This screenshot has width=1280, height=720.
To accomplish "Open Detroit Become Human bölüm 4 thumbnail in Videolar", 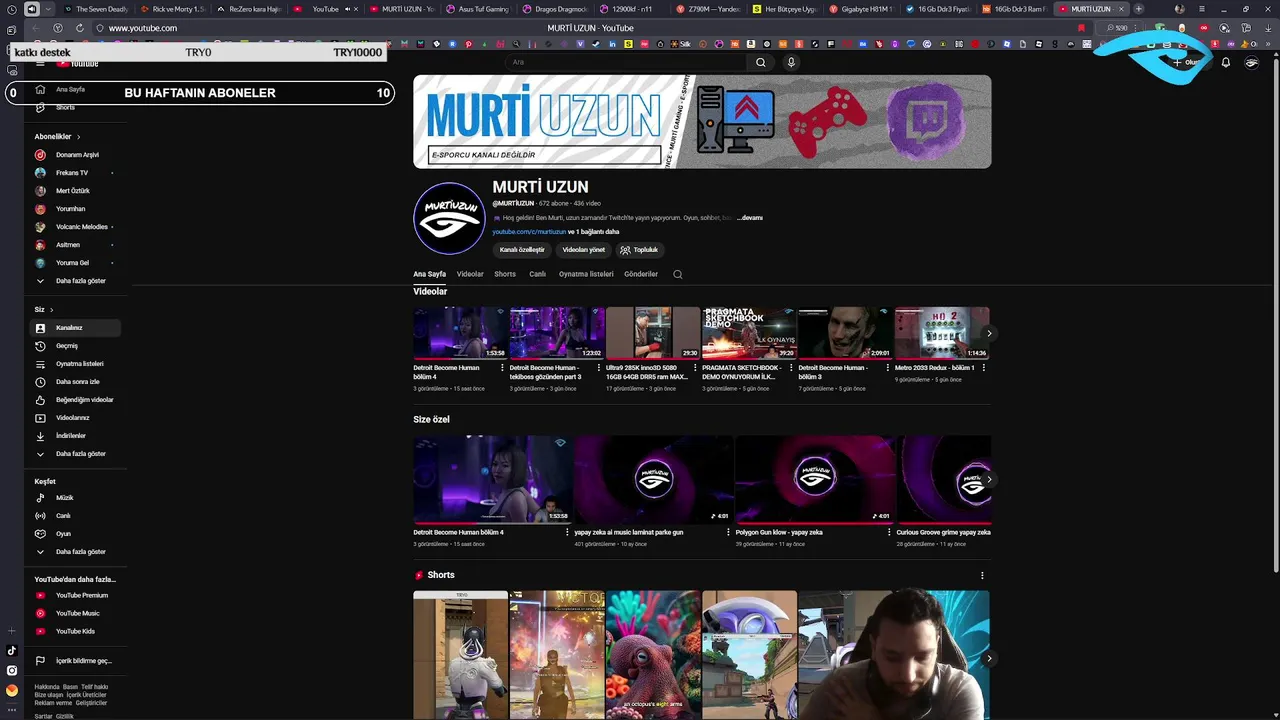I will 460,333.
